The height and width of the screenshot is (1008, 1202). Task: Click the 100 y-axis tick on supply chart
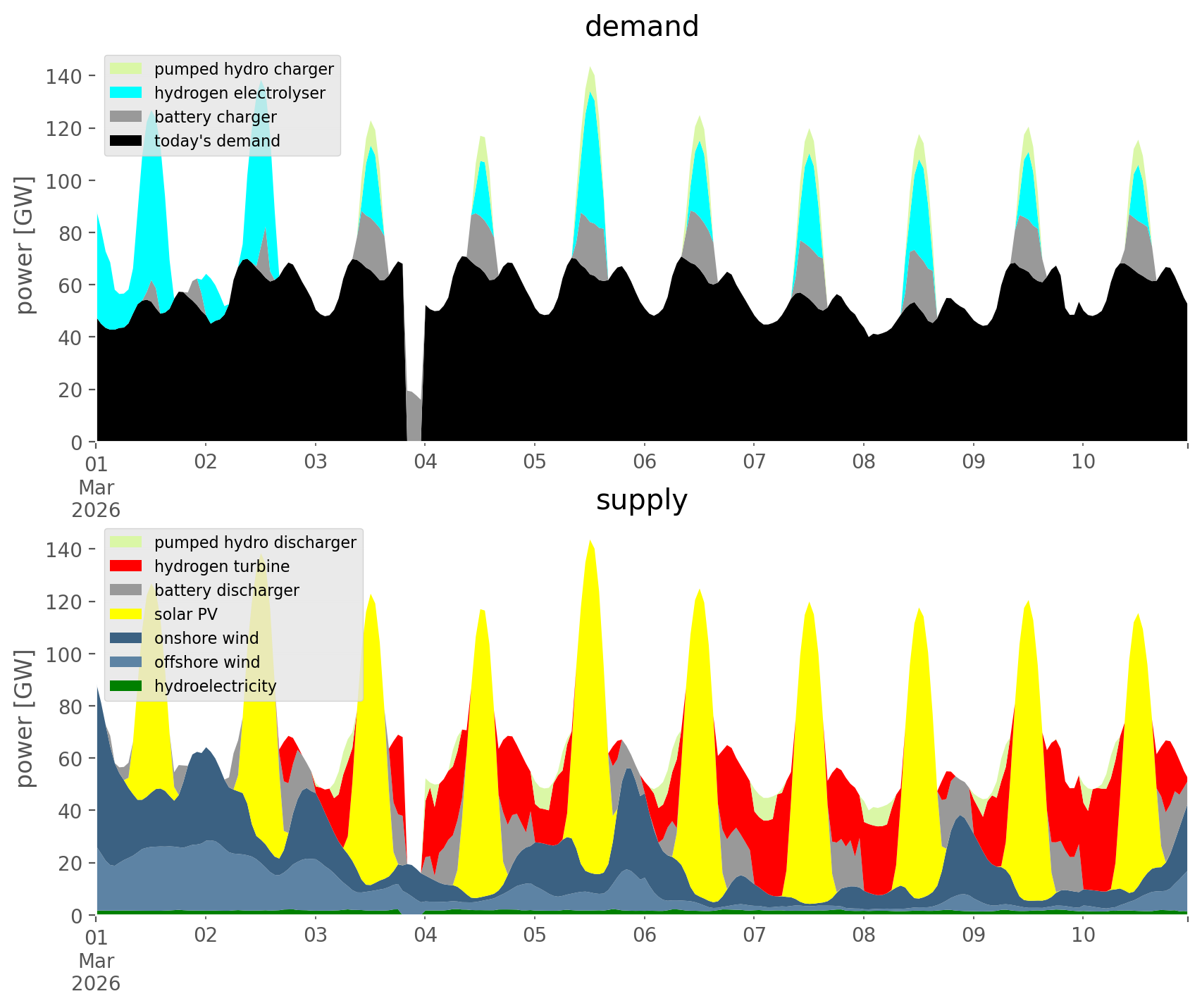point(64,654)
